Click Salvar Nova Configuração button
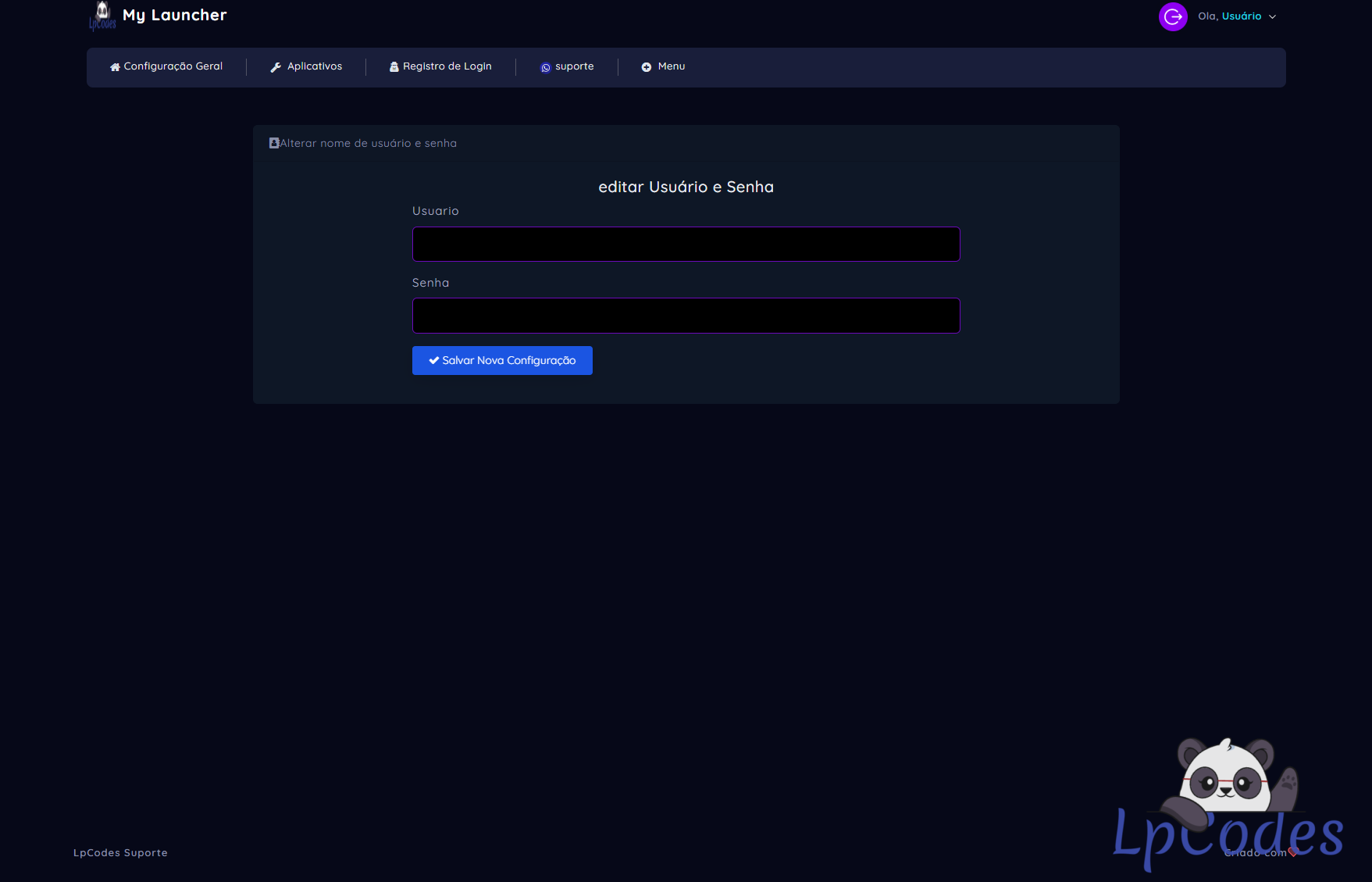This screenshot has height=882, width=1372. click(x=502, y=360)
